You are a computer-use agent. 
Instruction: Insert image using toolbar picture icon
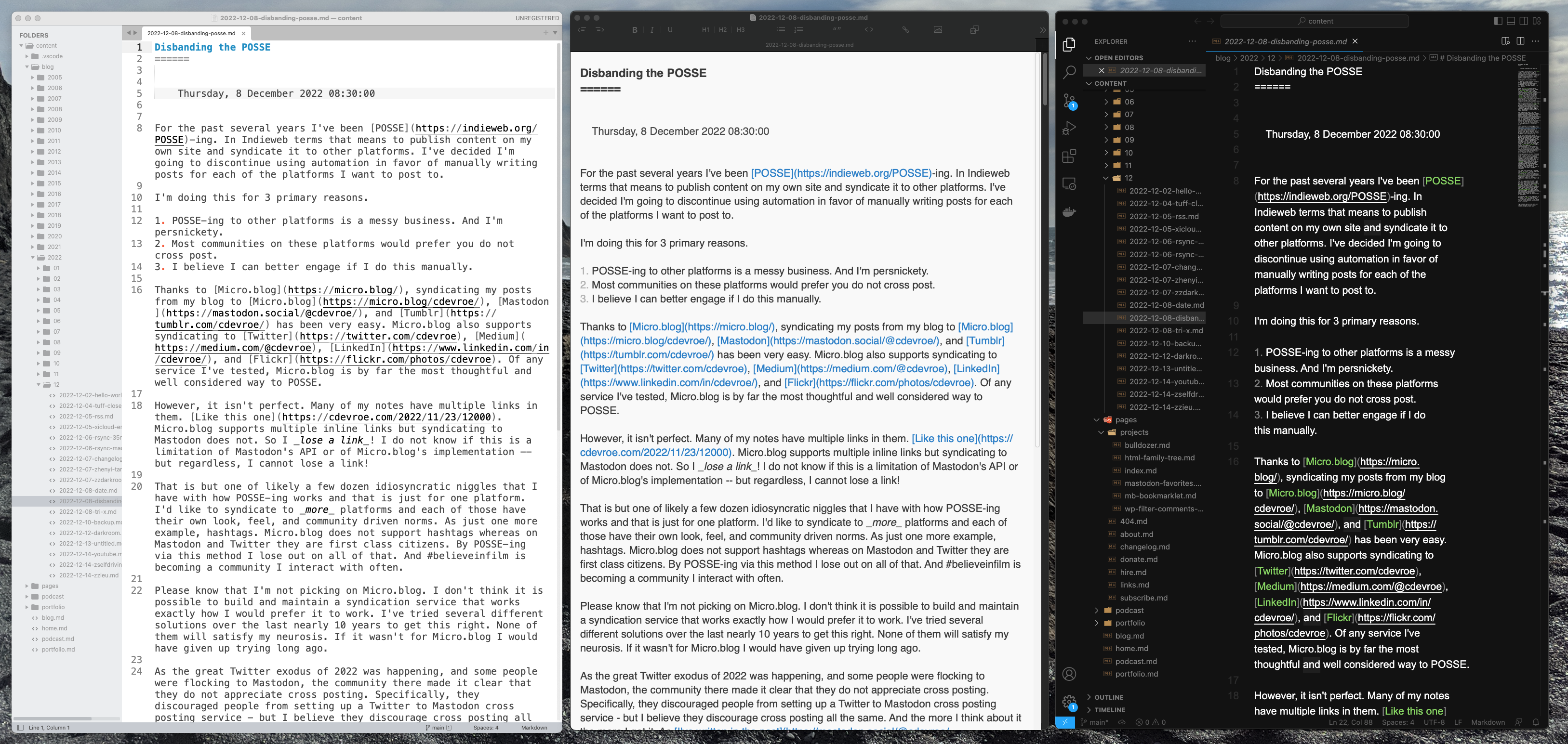pos(937,29)
